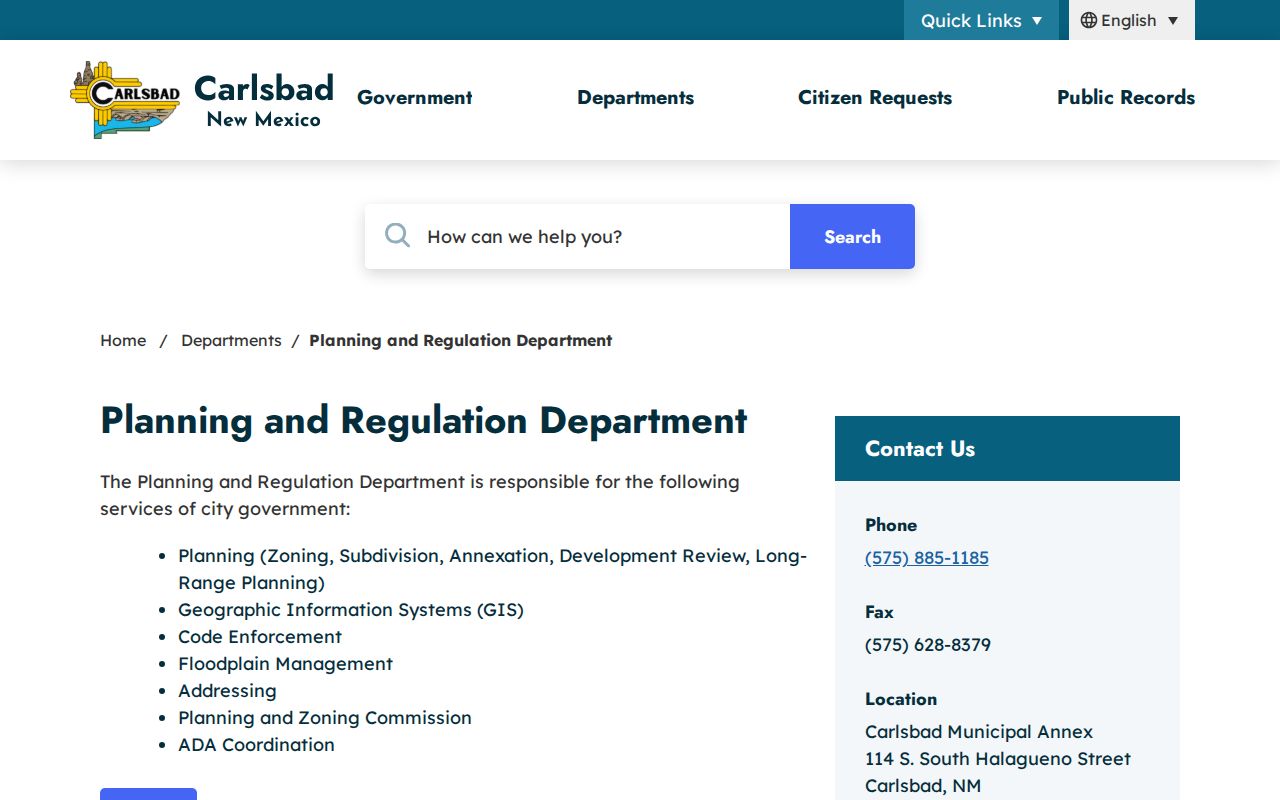Viewport: 1280px width, 800px height.
Task: Go to Home breadcrumb link
Action: [123, 341]
